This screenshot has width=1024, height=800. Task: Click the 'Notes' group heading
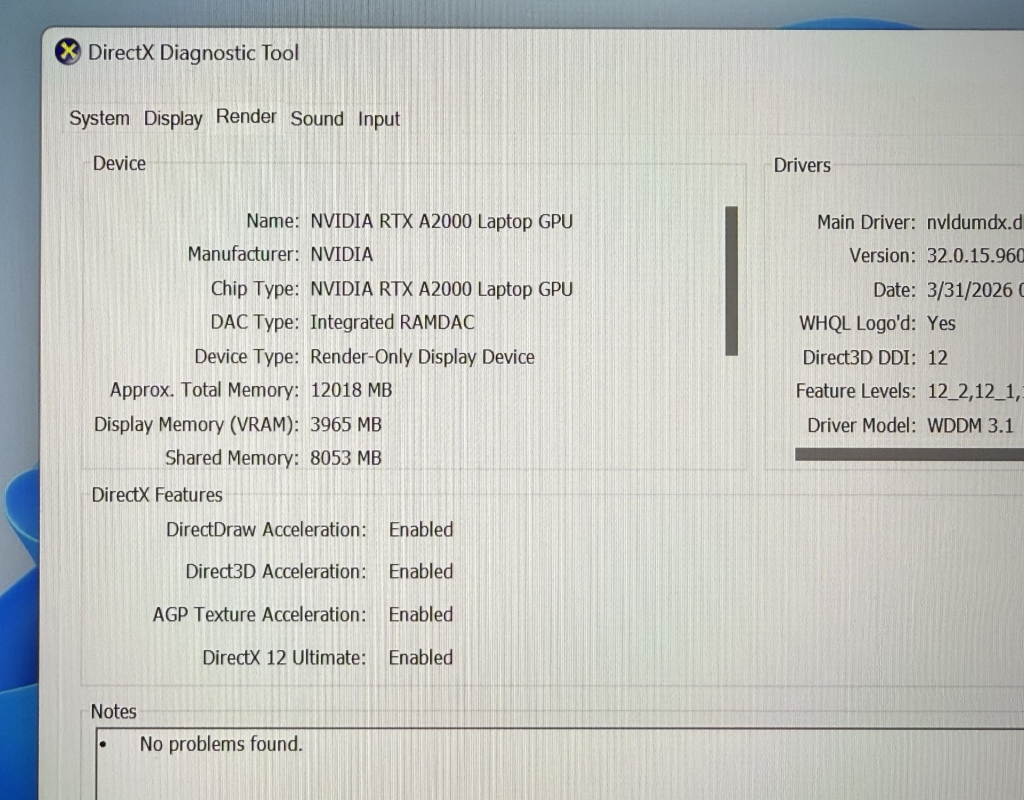114,711
